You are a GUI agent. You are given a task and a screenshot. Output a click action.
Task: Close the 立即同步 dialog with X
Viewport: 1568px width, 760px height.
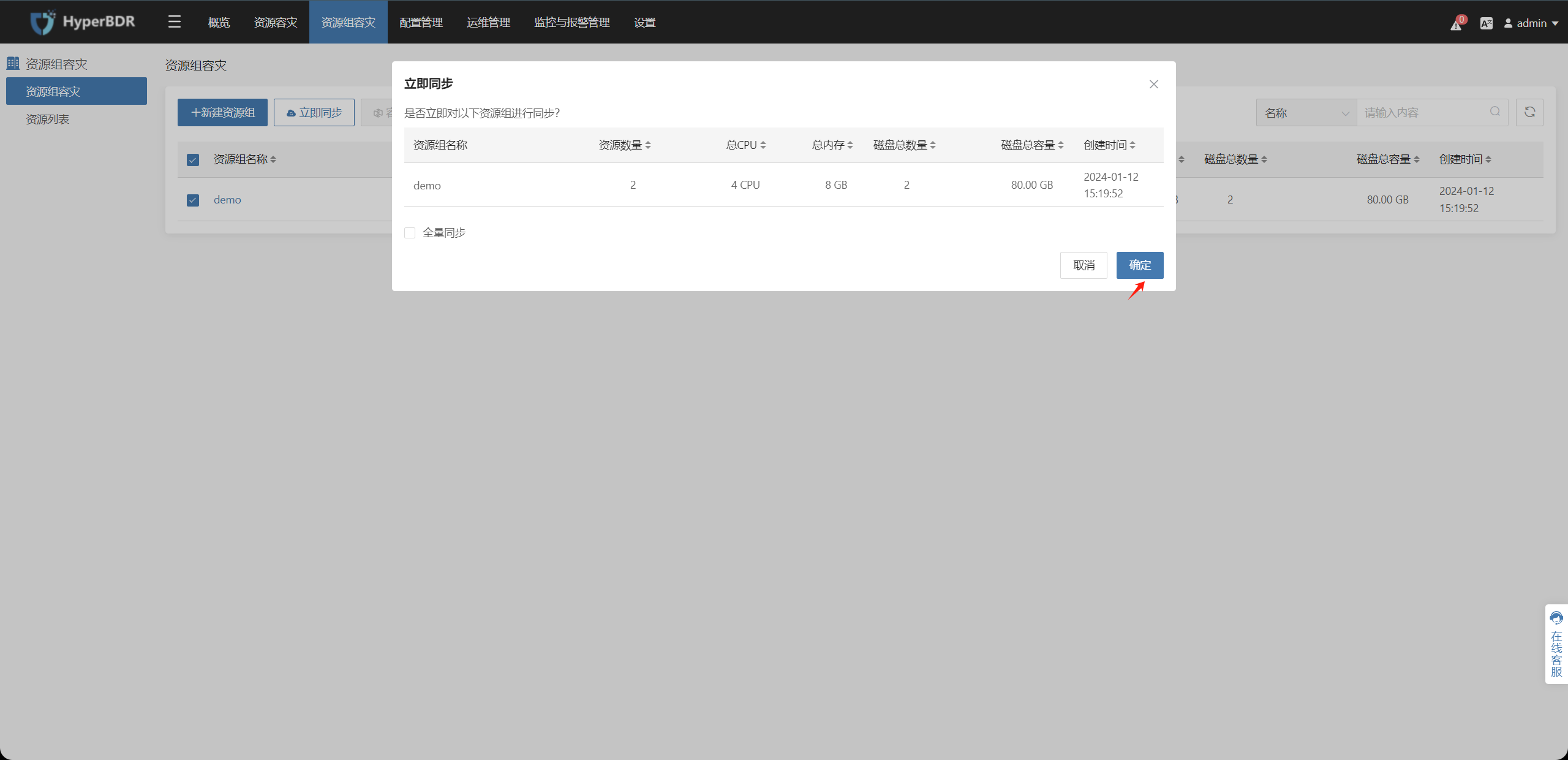pyautogui.click(x=1154, y=84)
